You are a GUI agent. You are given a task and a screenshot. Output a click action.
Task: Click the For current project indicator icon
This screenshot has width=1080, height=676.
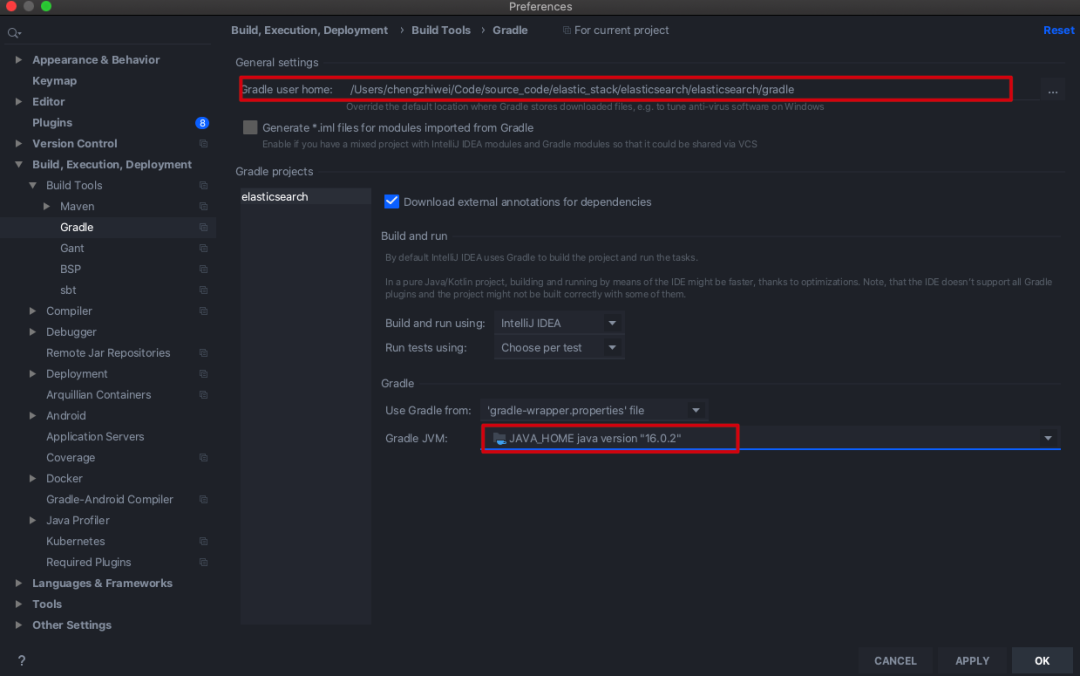click(566, 30)
